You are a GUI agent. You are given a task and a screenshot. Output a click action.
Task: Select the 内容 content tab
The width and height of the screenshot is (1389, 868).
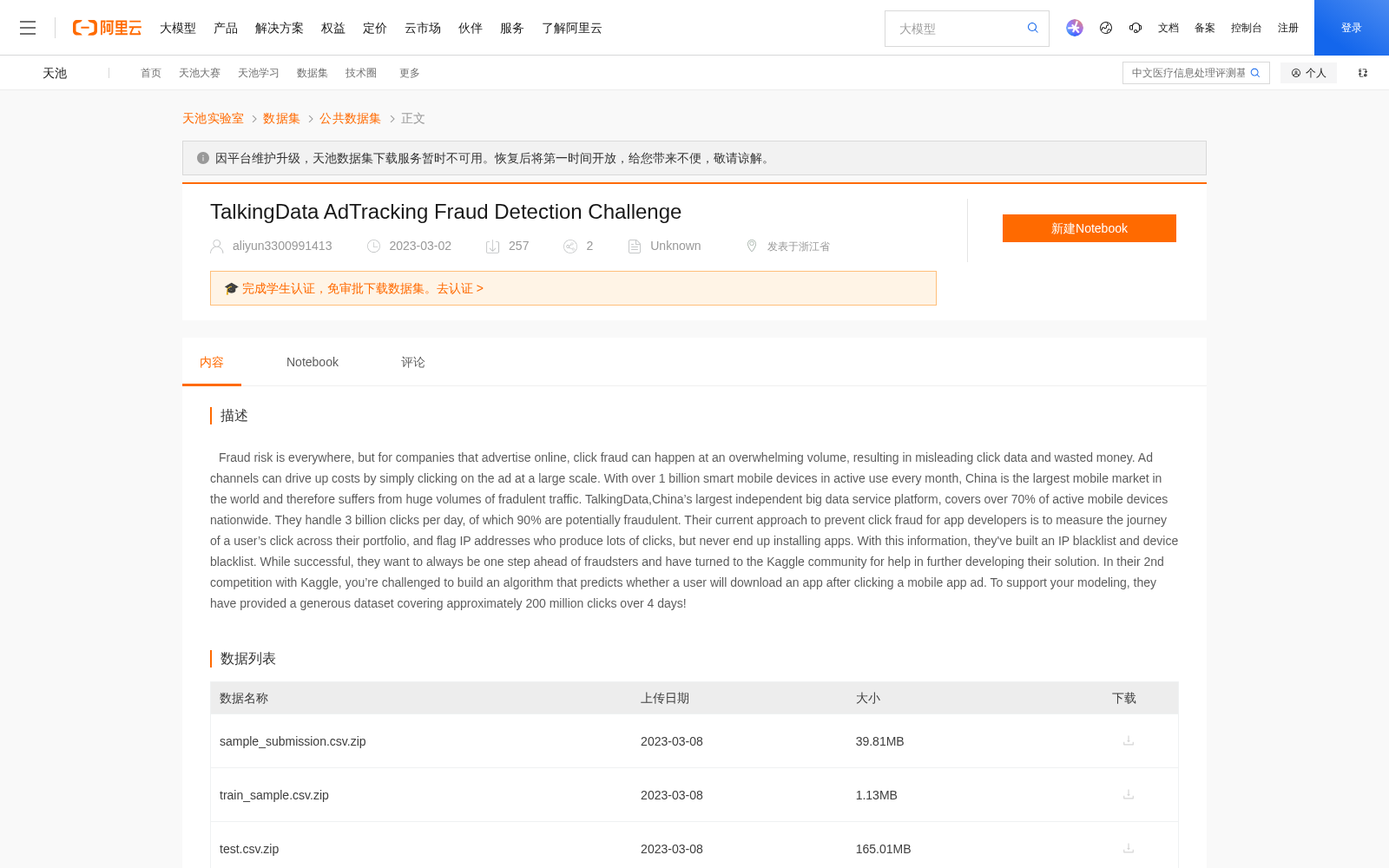click(212, 362)
